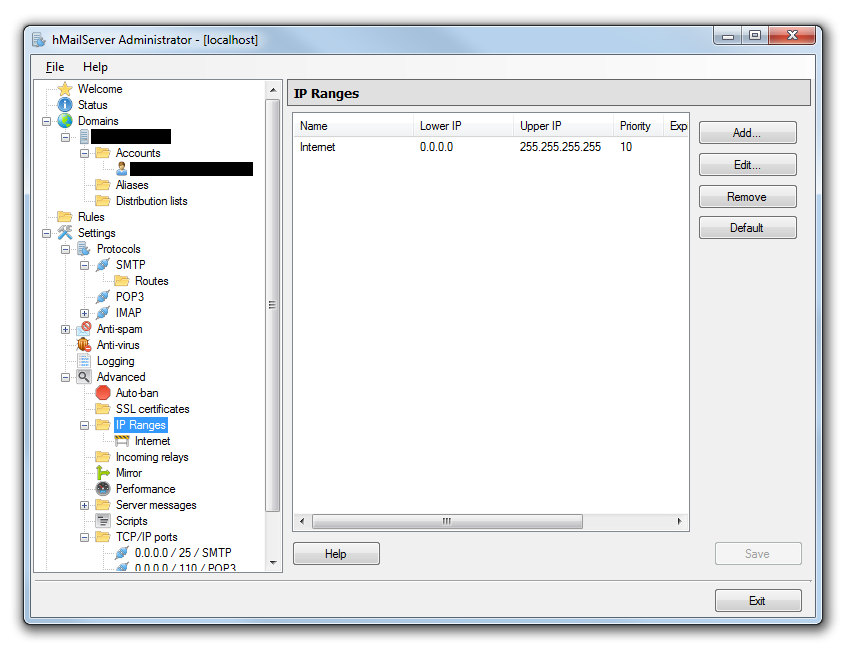Open the Auto-ban red icon
This screenshot has height=651, width=847.
pos(103,393)
